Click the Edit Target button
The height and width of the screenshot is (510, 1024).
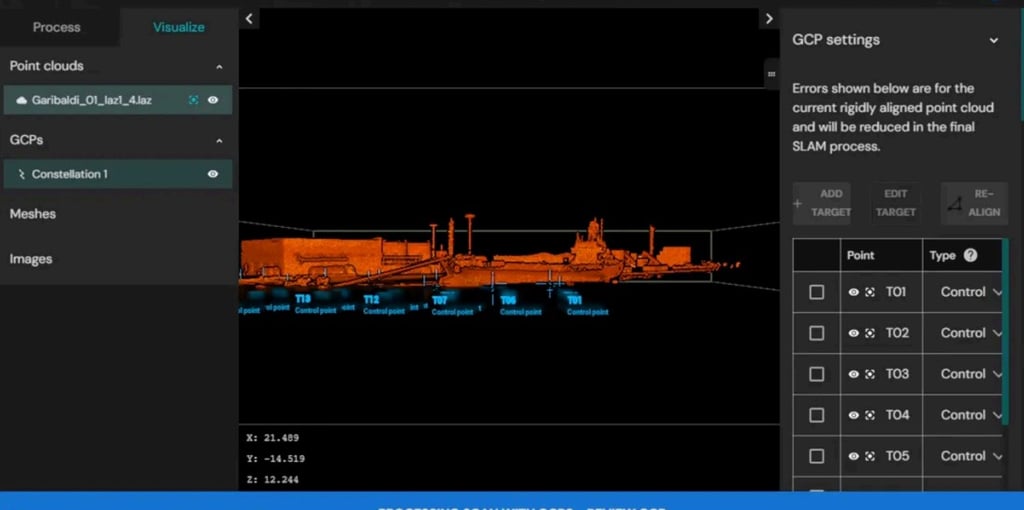(x=896, y=203)
